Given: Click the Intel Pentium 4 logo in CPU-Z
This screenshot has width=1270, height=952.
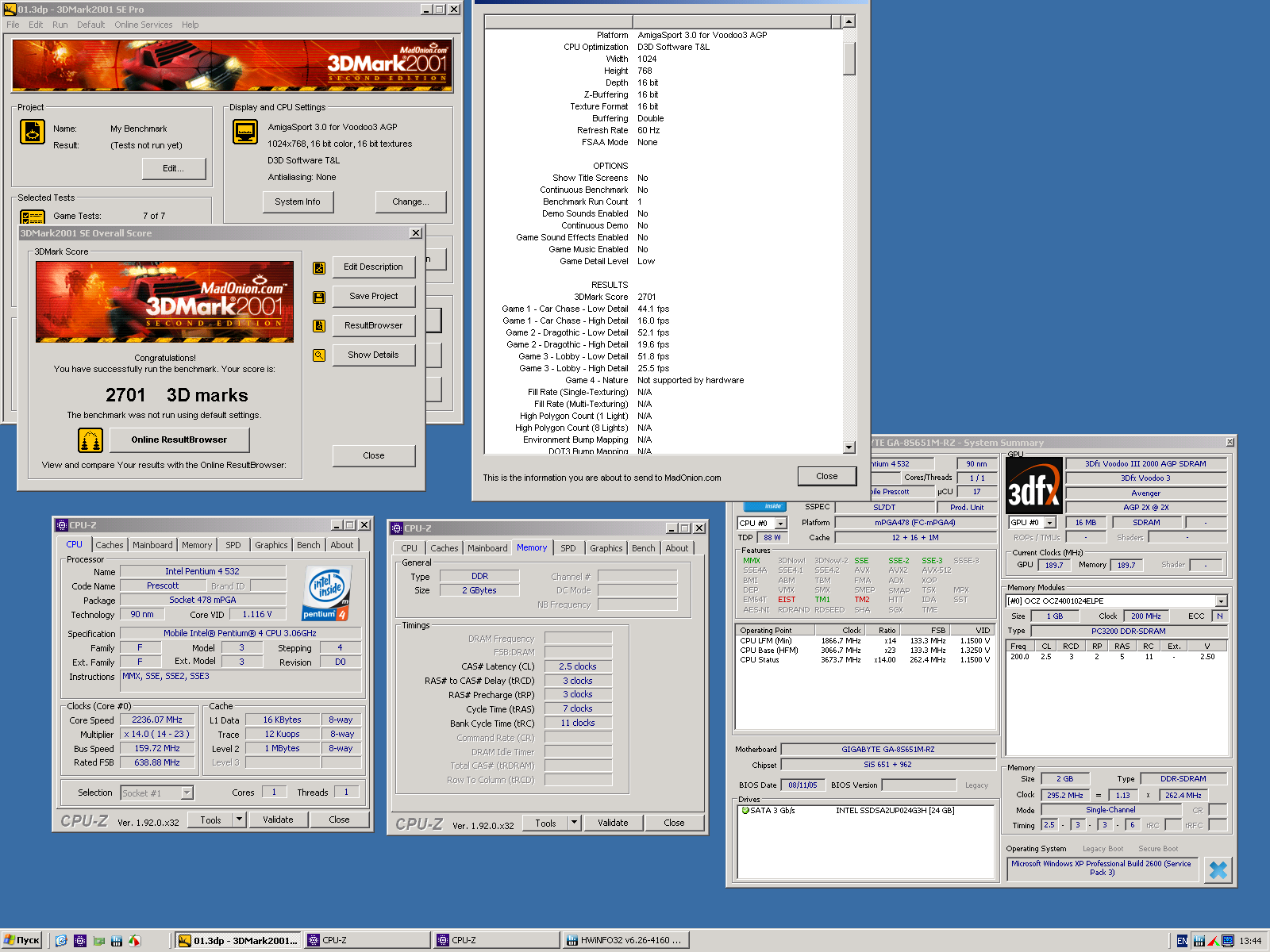Looking at the screenshot, I should [326, 593].
